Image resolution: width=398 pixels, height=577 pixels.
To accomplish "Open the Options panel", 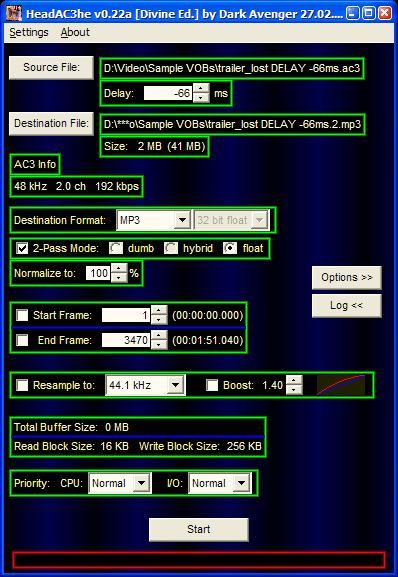I will pos(347,277).
